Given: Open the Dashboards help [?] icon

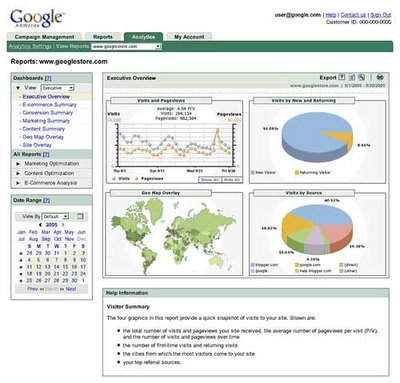Looking at the screenshot, I should coord(48,78).
